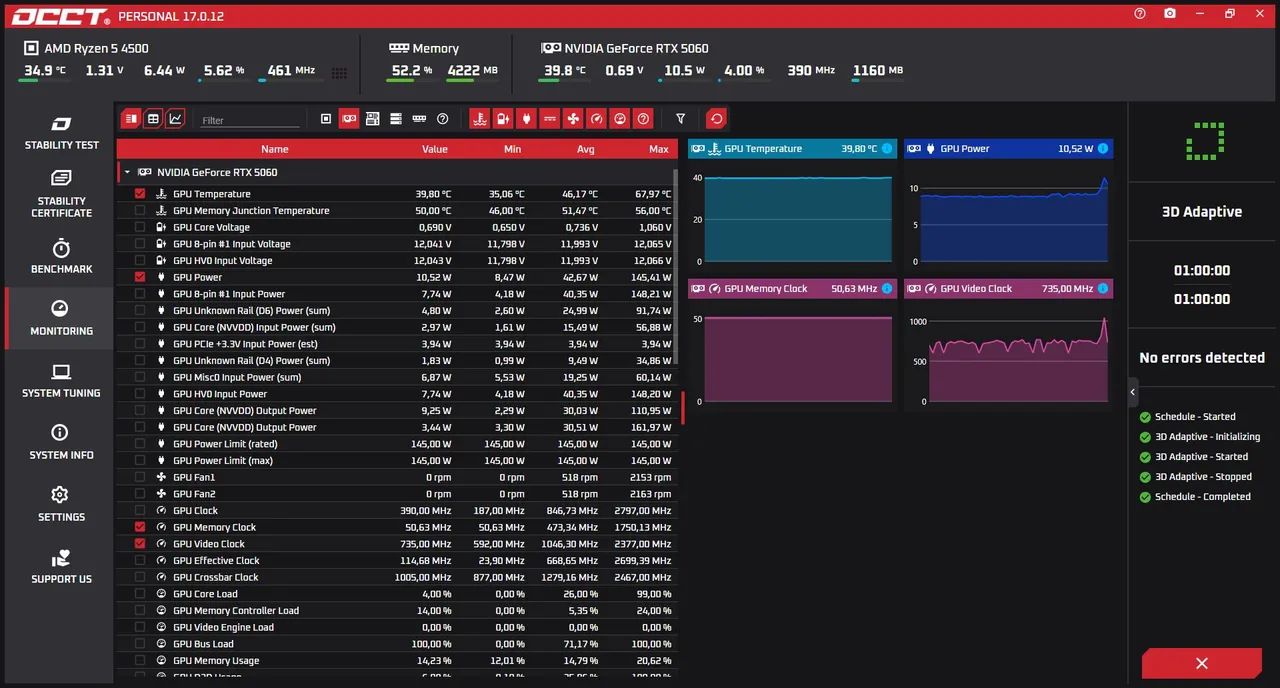Switch to combined table and graph view
The width and height of the screenshot is (1280, 688).
[131, 119]
